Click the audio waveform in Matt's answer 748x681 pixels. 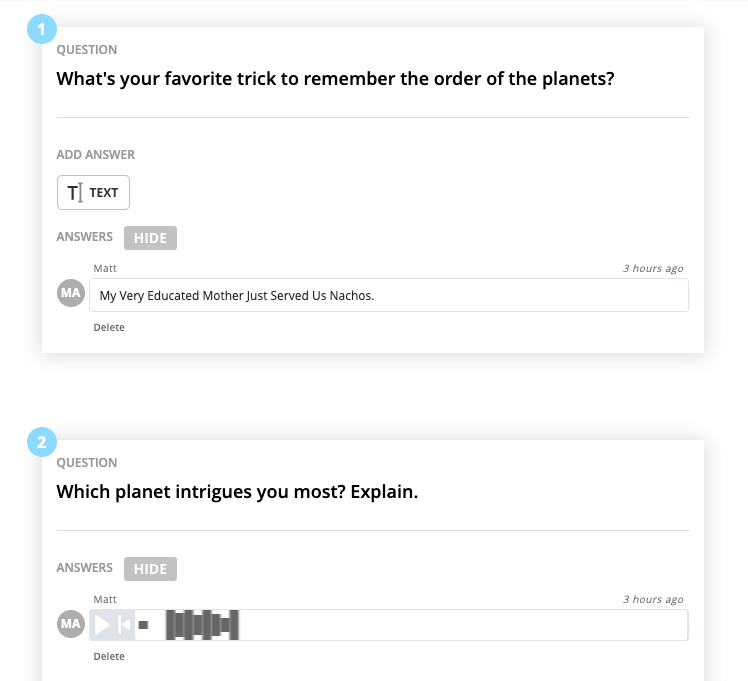click(202, 625)
